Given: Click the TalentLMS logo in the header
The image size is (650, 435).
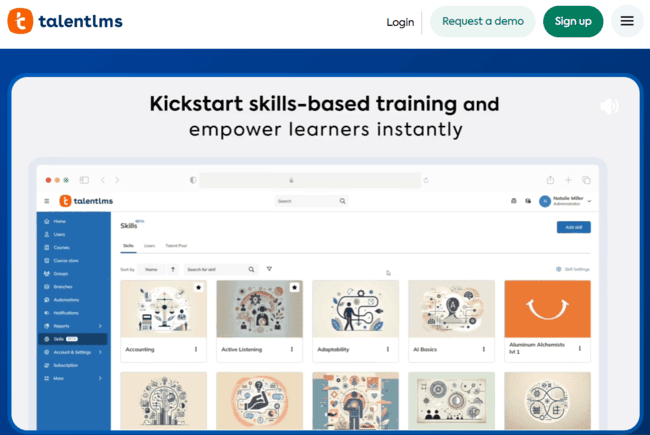Looking at the screenshot, I should click(x=65, y=21).
